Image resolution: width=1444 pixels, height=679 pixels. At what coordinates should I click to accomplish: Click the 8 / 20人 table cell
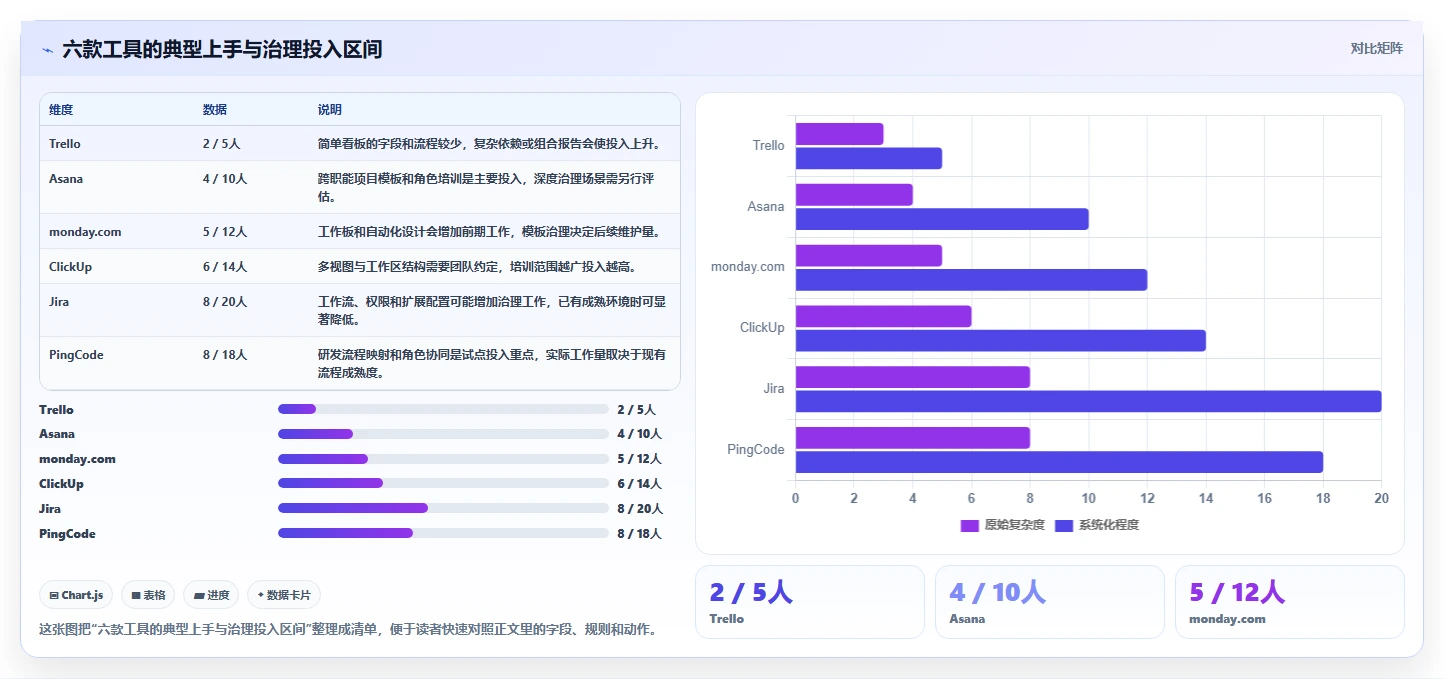(x=225, y=302)
